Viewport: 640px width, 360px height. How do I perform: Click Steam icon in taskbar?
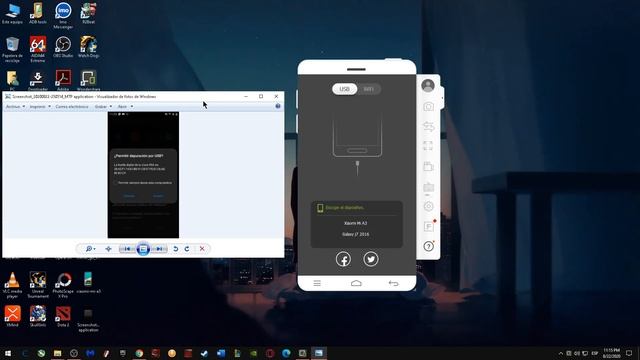pos(204,353)
